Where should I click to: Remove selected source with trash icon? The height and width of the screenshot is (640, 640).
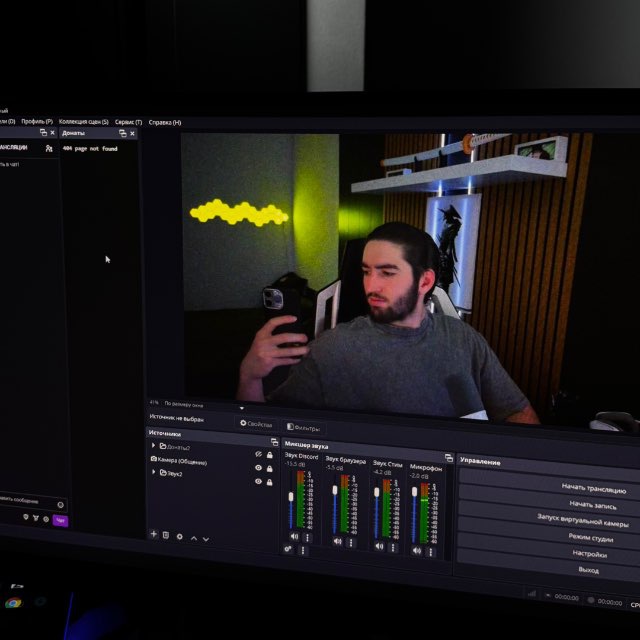point(166,535)
